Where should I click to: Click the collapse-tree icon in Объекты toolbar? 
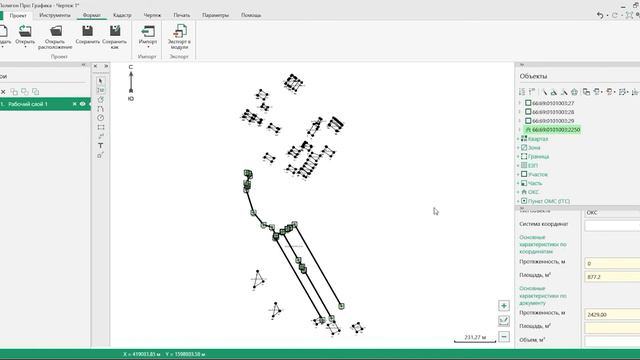[532, 92]
